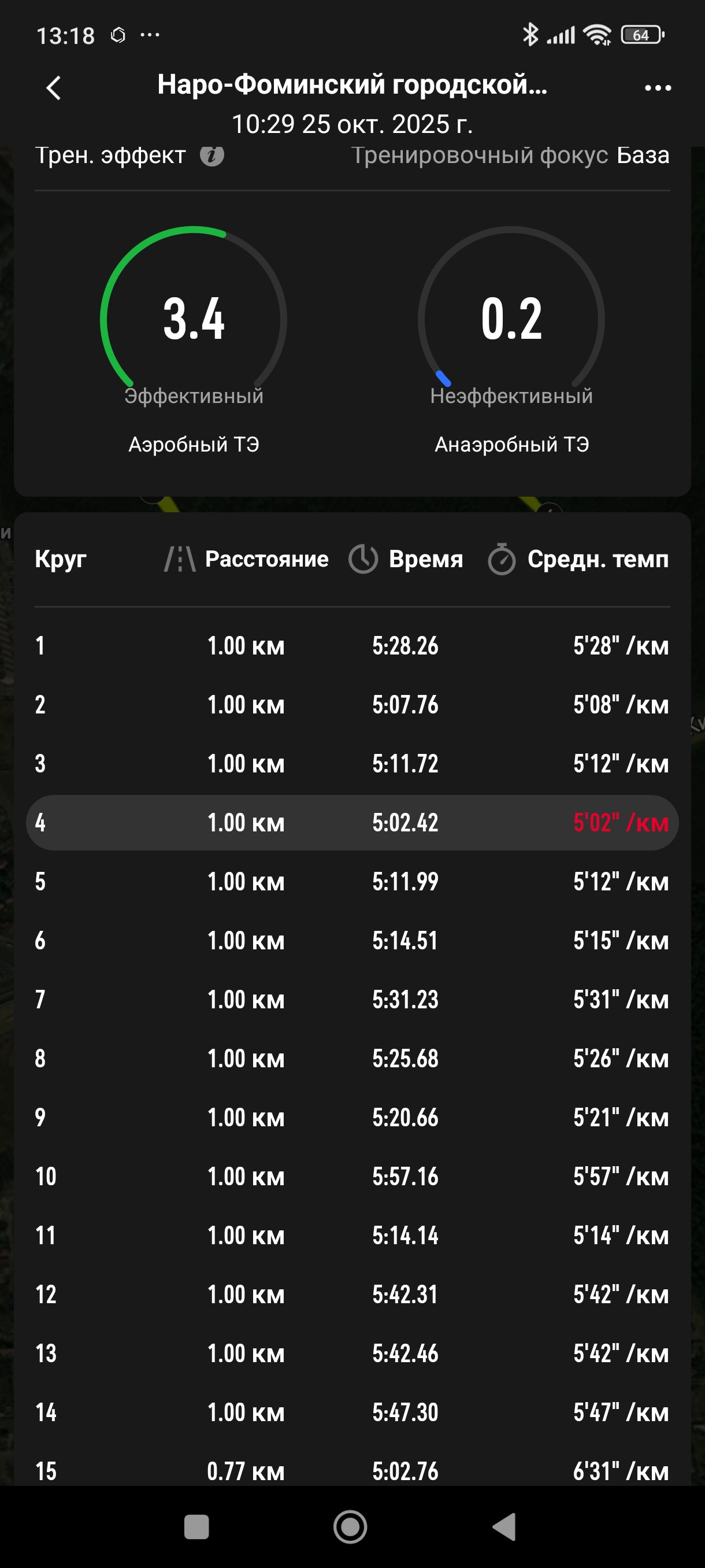Image resolution: width=705 pixels, height=1568 pixels.
Task: Select lap 1 row with 5:28.26
Action: tap(352, 645)
